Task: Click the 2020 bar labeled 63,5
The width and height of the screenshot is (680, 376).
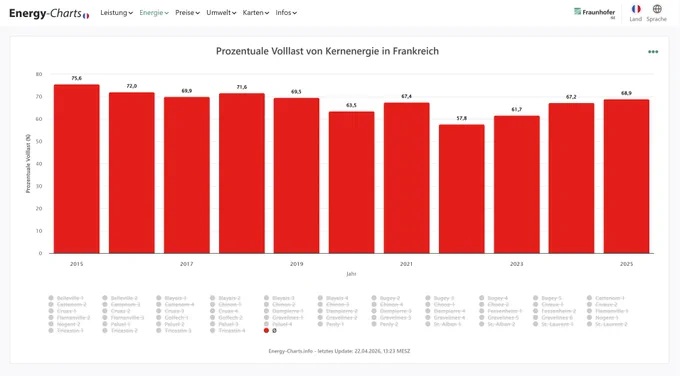Action: point(351,183)
